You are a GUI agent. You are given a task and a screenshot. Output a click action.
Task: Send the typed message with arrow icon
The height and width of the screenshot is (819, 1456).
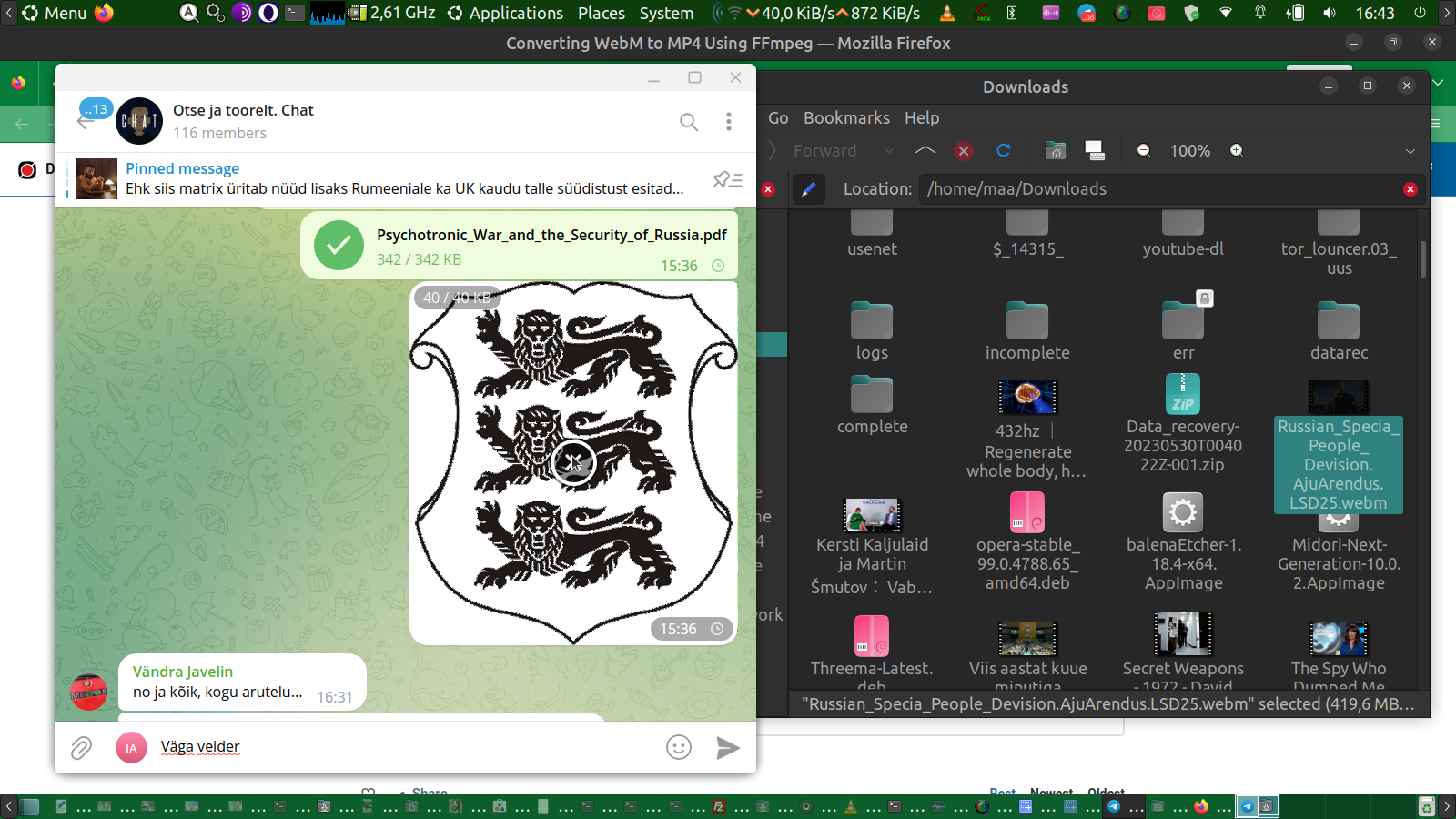coord(727,748)
